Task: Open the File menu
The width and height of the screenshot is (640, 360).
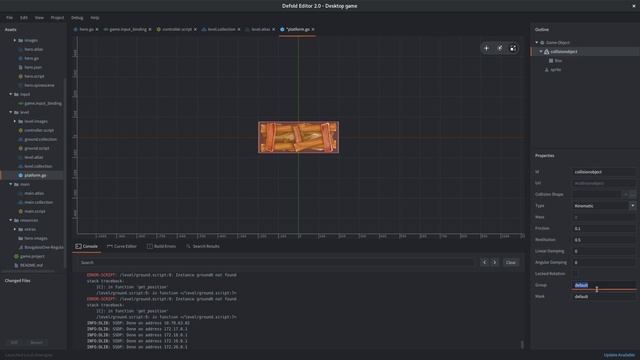Action: point(9,18)
